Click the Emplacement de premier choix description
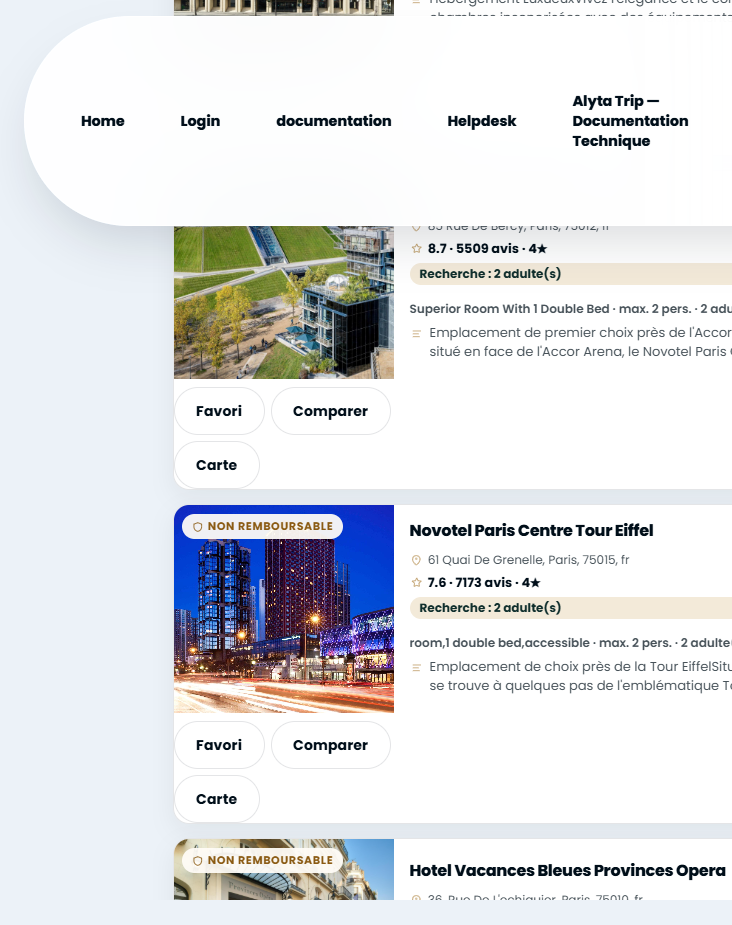Image resolution: width=732 pixels, height=925 pixels. [x=580, y=342]
